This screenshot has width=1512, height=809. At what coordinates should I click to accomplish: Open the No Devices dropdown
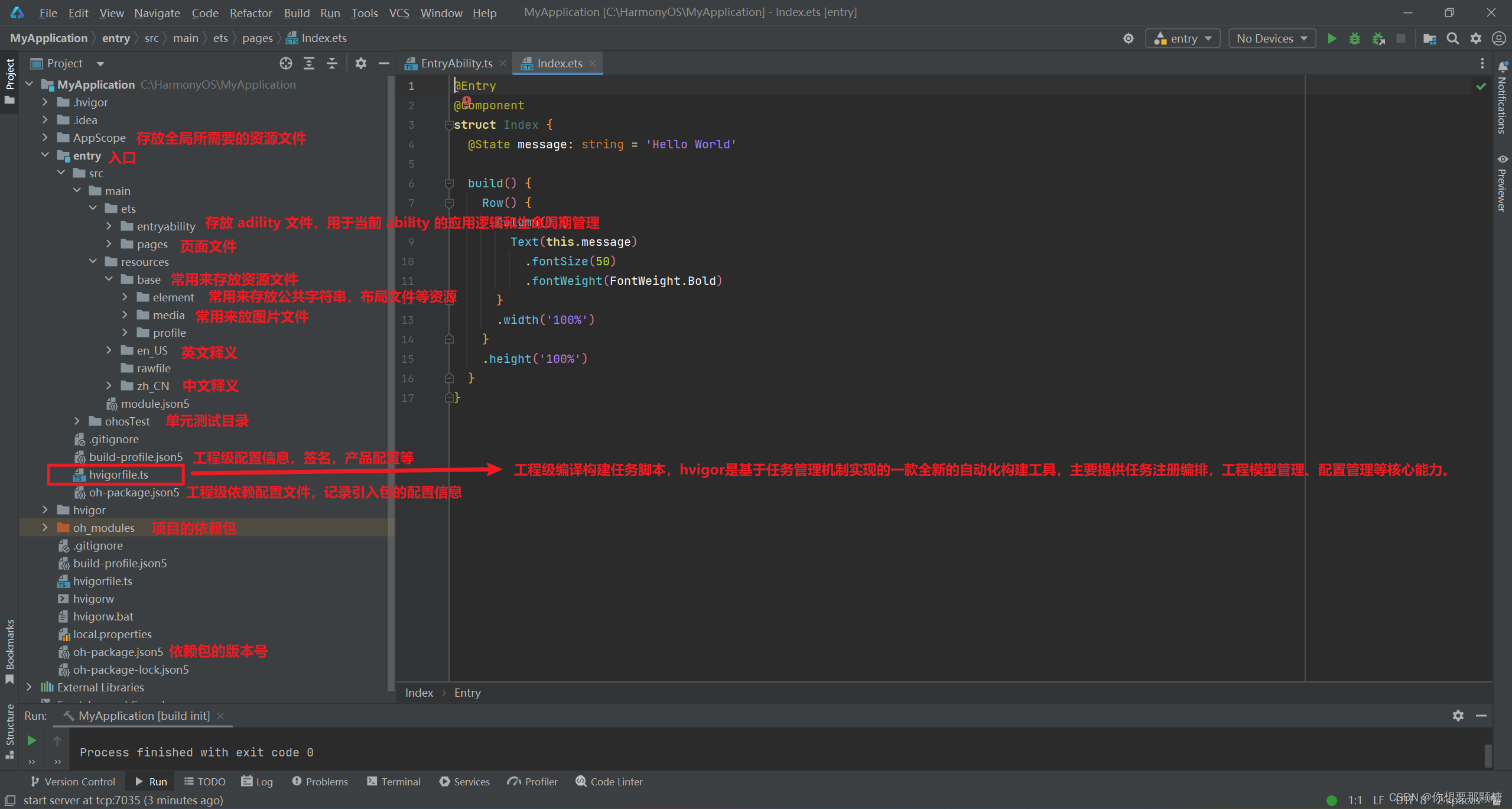tap(1272, 38)
